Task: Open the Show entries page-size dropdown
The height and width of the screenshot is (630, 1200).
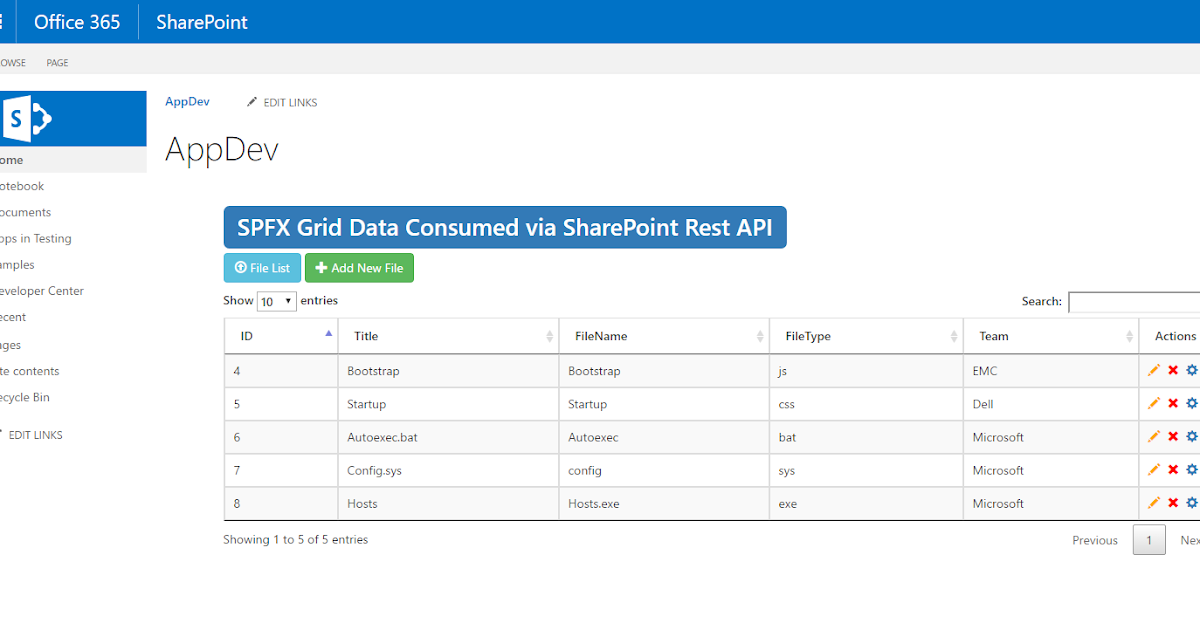Action: pos(279,300)
